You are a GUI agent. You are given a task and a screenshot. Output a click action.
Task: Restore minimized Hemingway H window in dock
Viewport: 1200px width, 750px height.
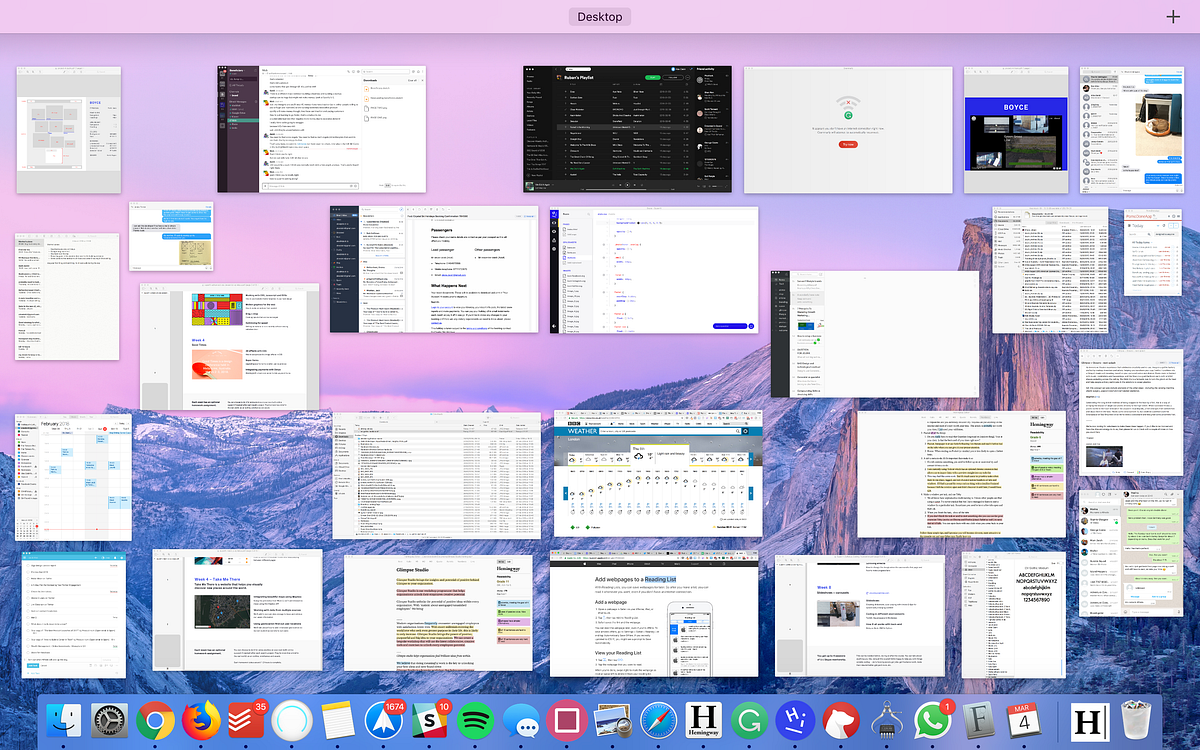[x=1089, y=722]
